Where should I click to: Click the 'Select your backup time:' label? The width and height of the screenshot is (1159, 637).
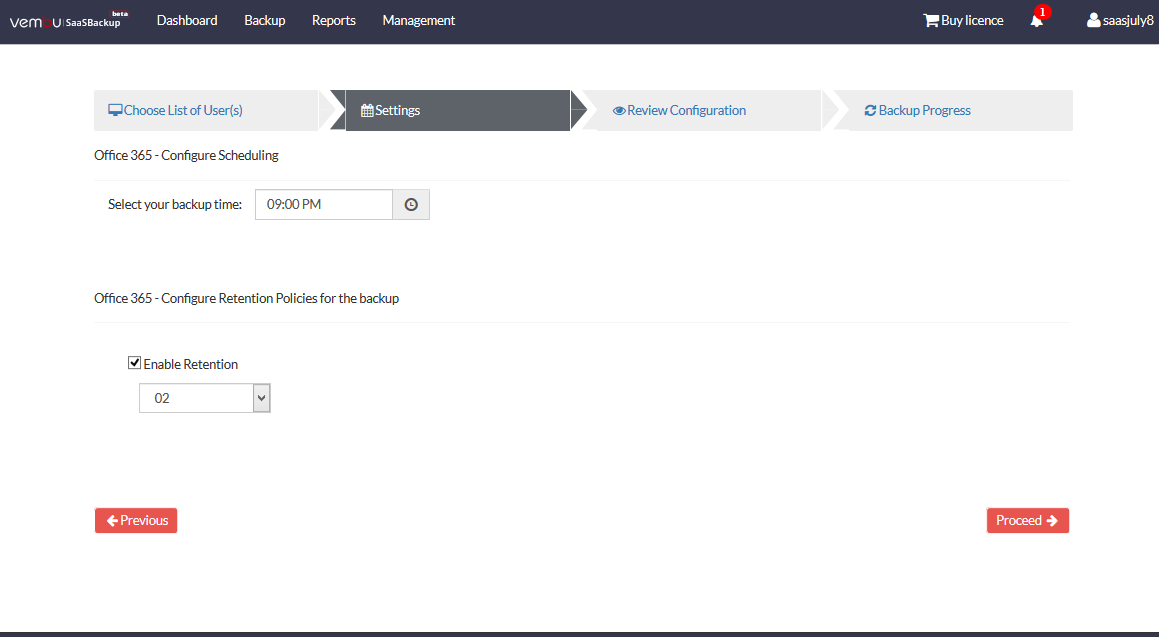[175, 205]
